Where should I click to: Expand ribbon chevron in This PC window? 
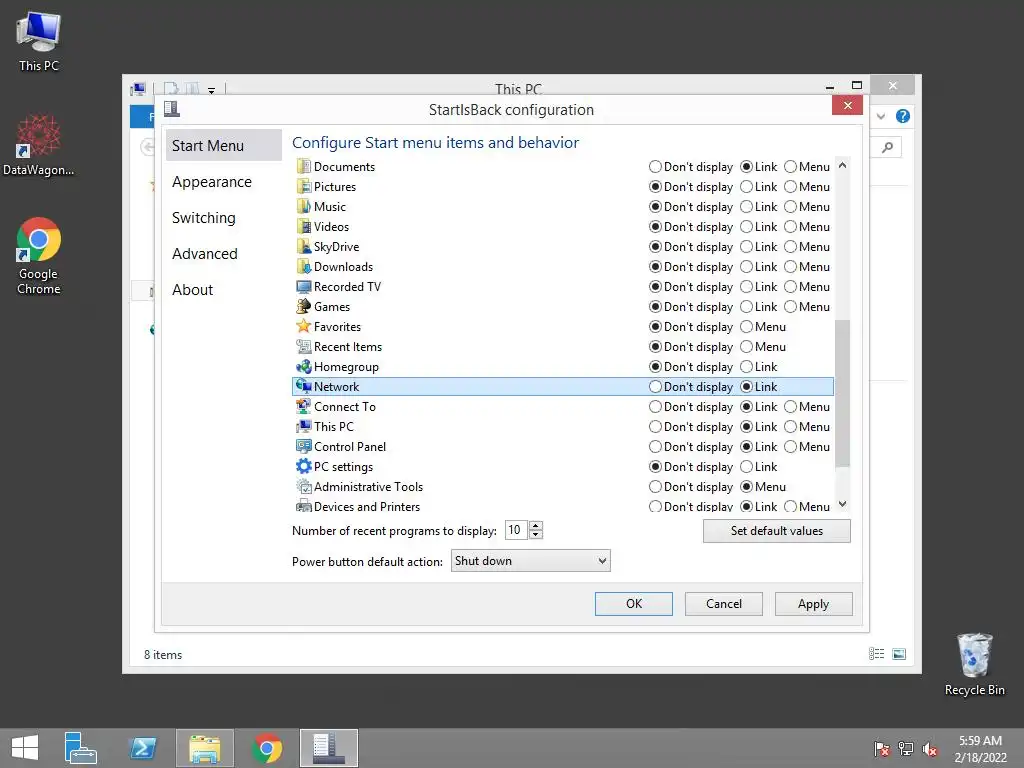[881, 116]
